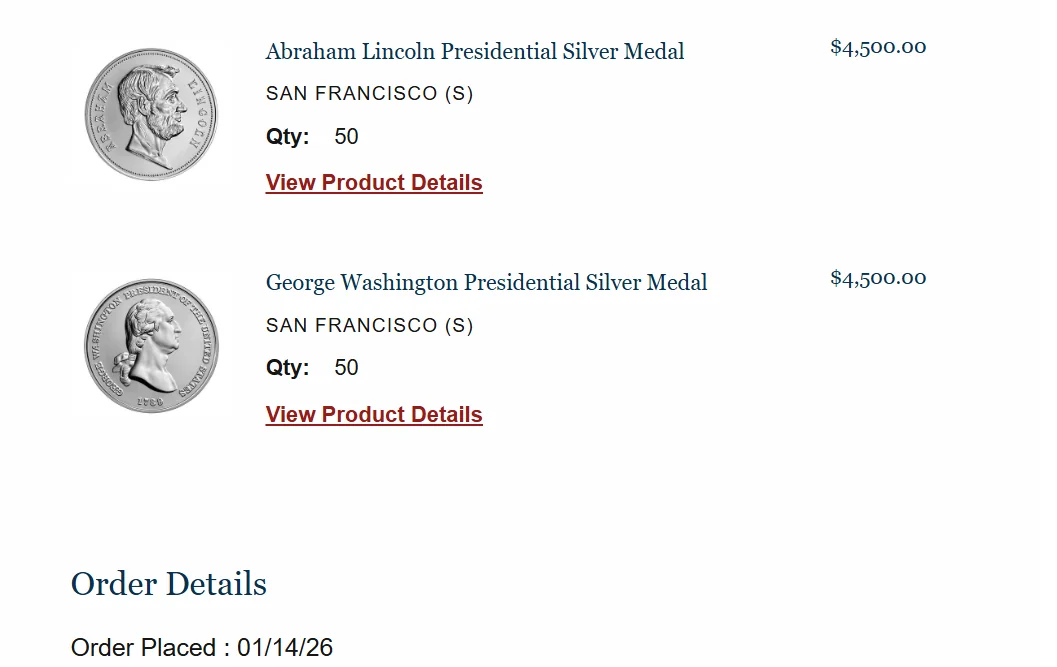Click the 1789 date on the Washington medal
This screenshot has width=1057, height=667.
tap(150, 402)
